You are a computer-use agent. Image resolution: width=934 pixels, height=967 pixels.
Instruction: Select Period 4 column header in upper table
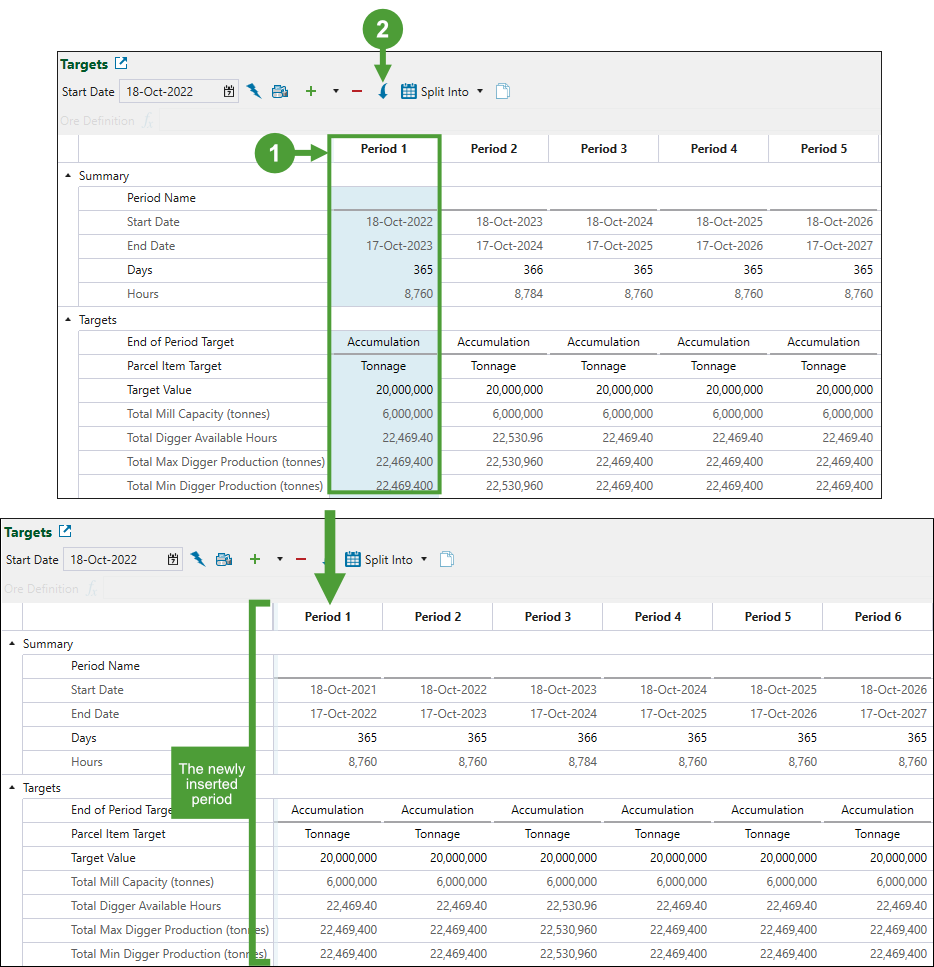coord(714,149)
